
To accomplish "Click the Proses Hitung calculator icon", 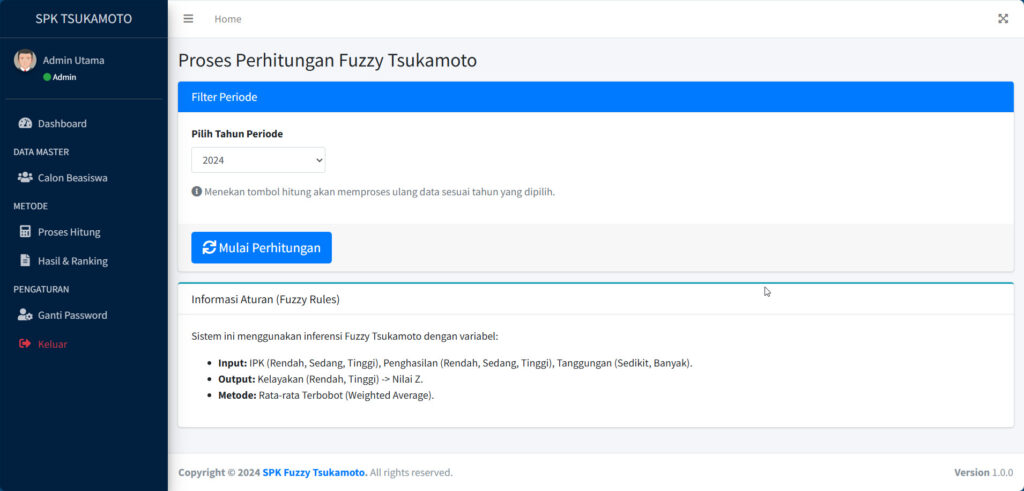I will tap(25, 232).
